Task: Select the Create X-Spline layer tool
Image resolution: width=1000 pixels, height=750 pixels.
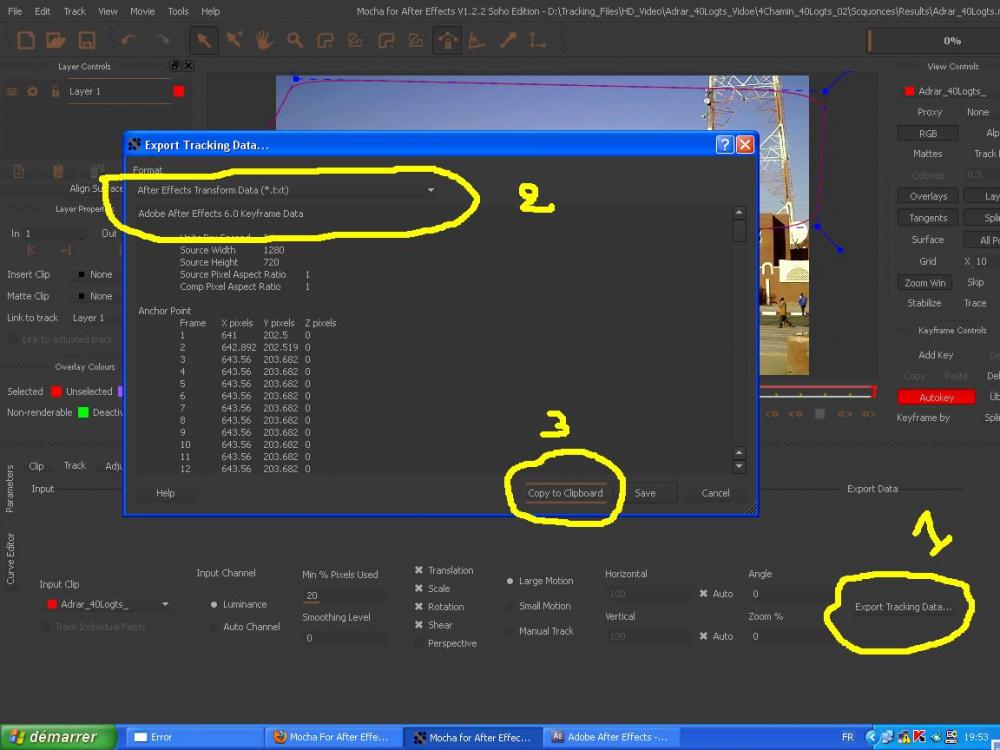Action: 325,41
